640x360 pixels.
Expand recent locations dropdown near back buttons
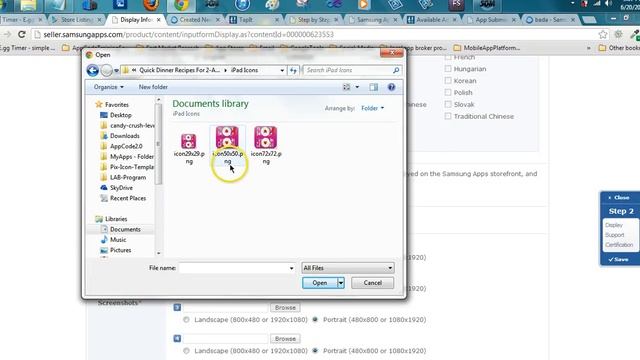point(116,71)
